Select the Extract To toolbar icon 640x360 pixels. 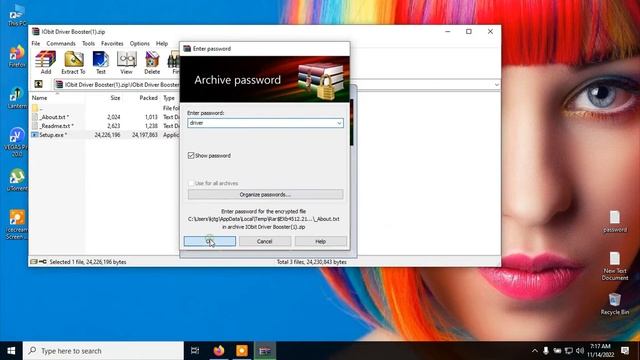(73, 62)
